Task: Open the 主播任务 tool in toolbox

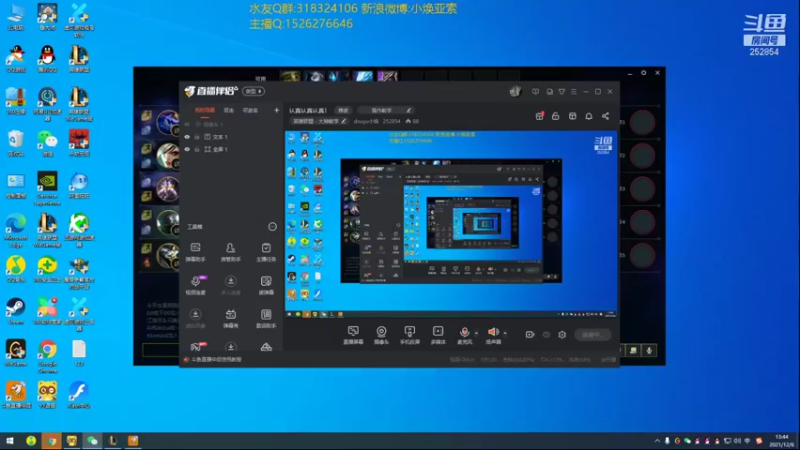Action: (266, 252)
